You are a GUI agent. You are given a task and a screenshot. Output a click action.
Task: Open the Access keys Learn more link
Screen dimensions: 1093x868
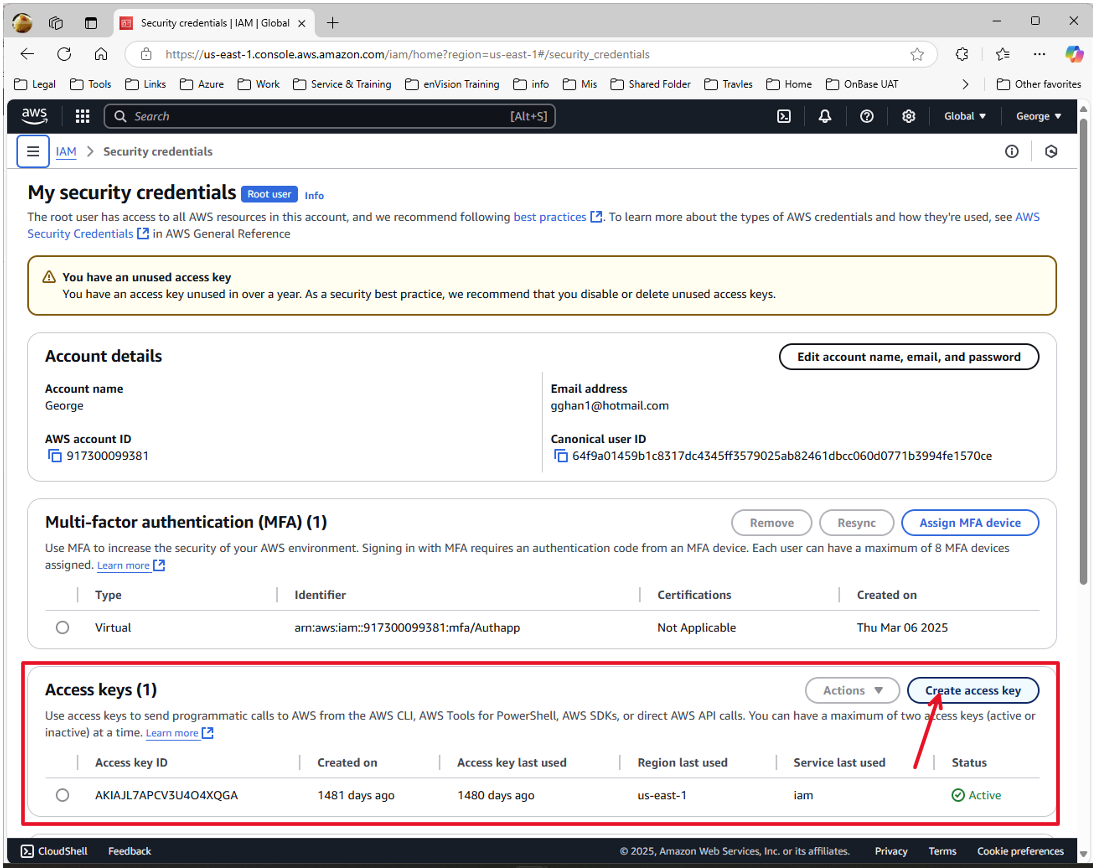(x=179, y=733)
